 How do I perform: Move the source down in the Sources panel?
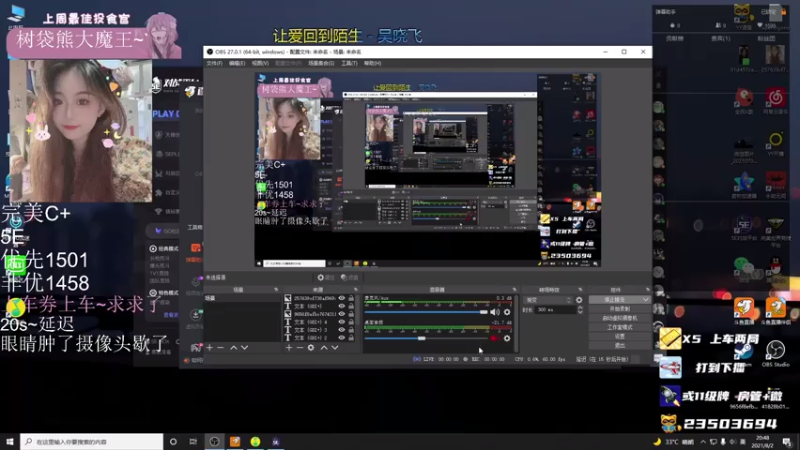point(335,347)
